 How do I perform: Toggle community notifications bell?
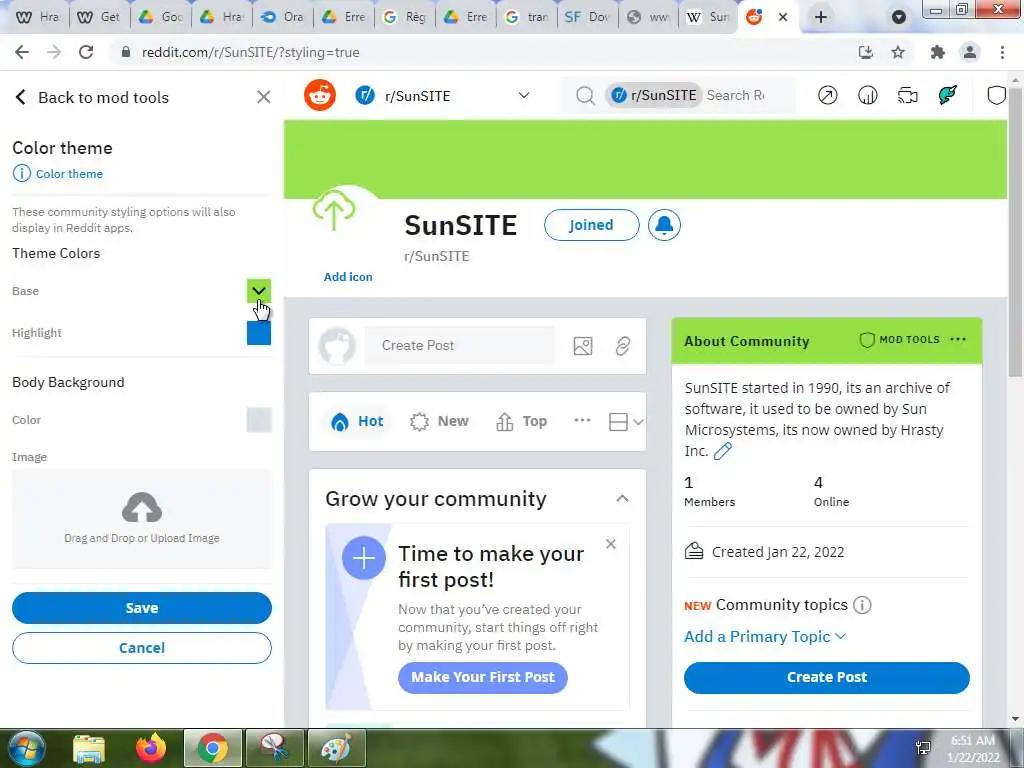coord(664,225)
